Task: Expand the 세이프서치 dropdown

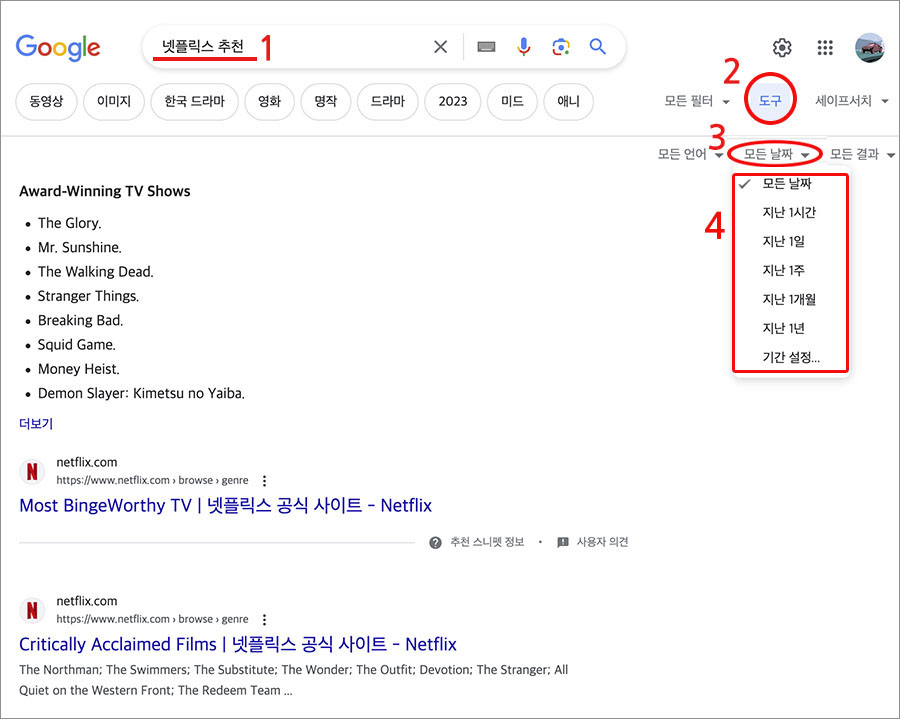Action: click(x=852, y=101)
